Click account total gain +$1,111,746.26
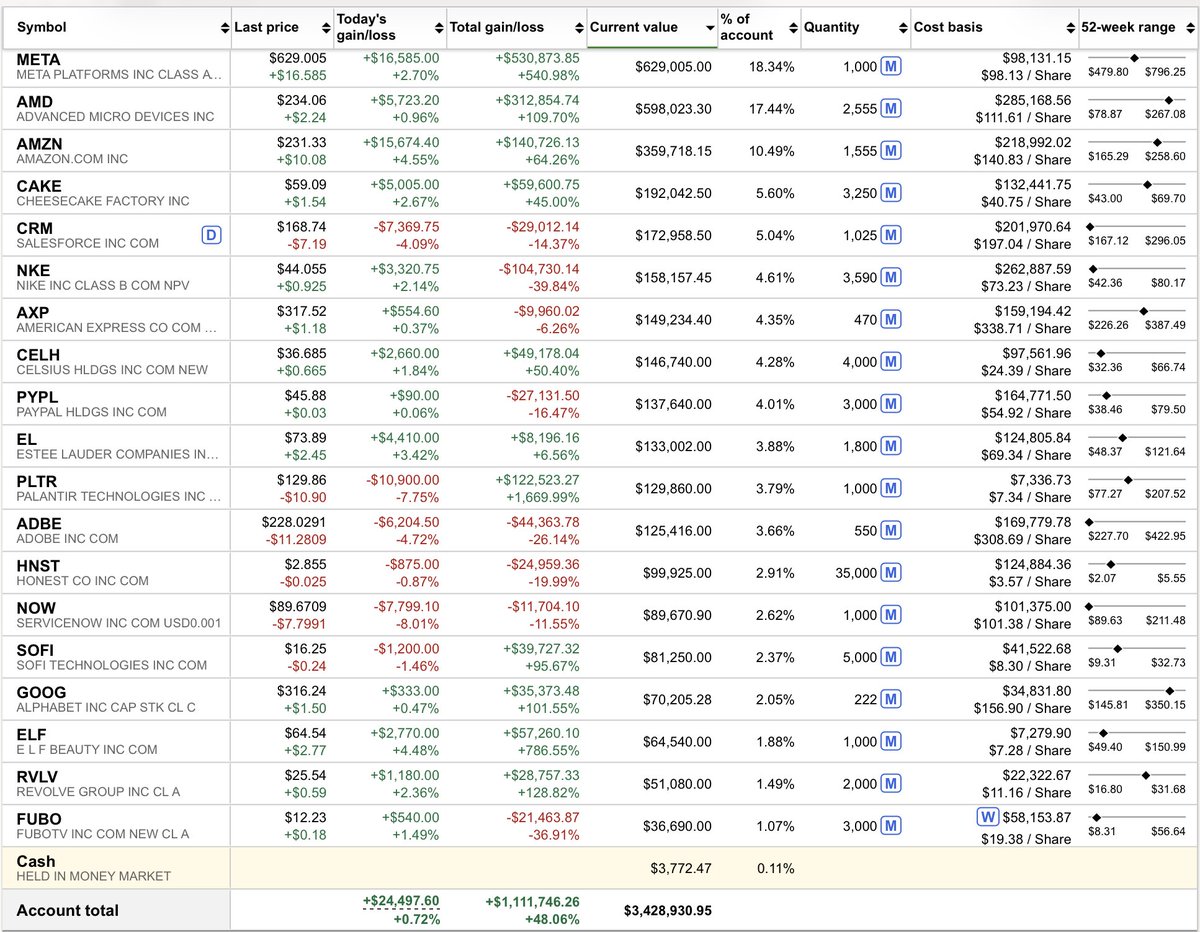Viewport: 1200px width, 932px height. [530, 901]
